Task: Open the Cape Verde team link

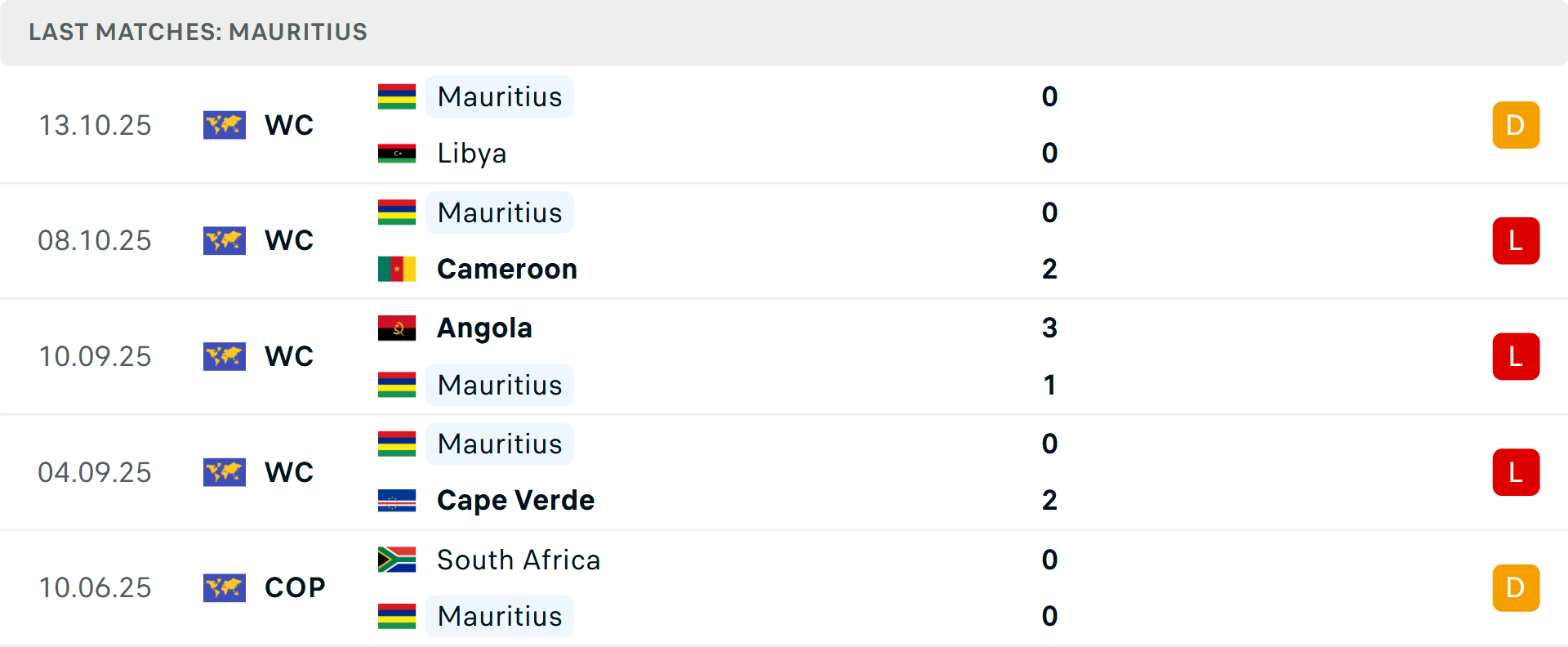Action: pyautogui.click(x=515, y=500)
